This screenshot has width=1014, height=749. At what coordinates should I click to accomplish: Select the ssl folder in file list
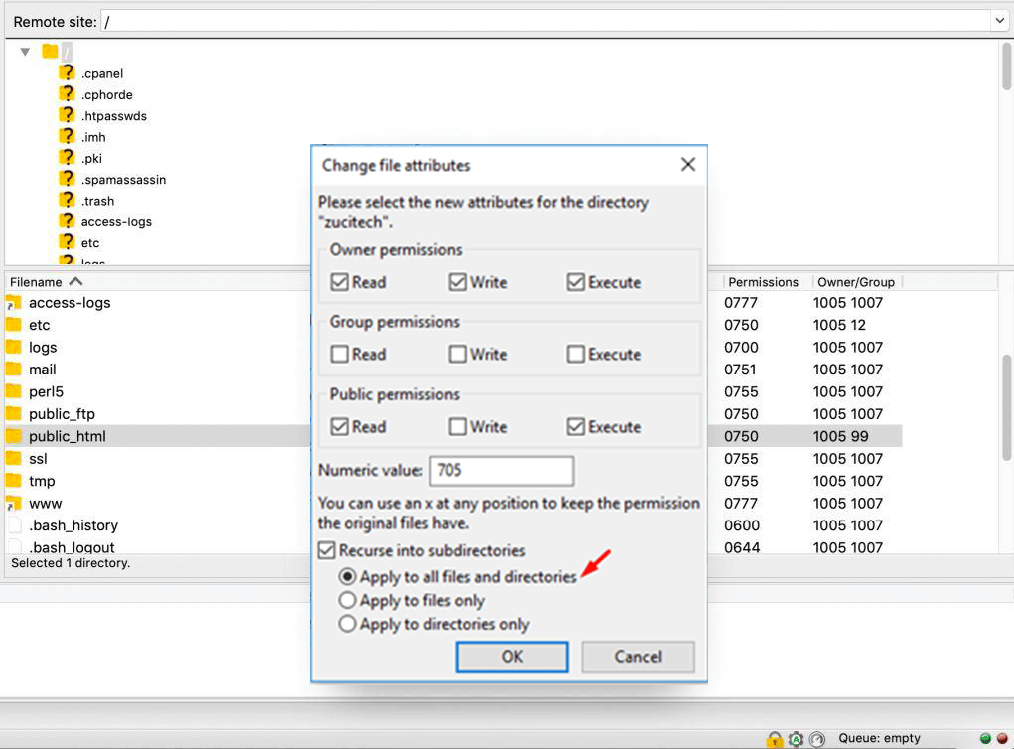click(38, 459)
